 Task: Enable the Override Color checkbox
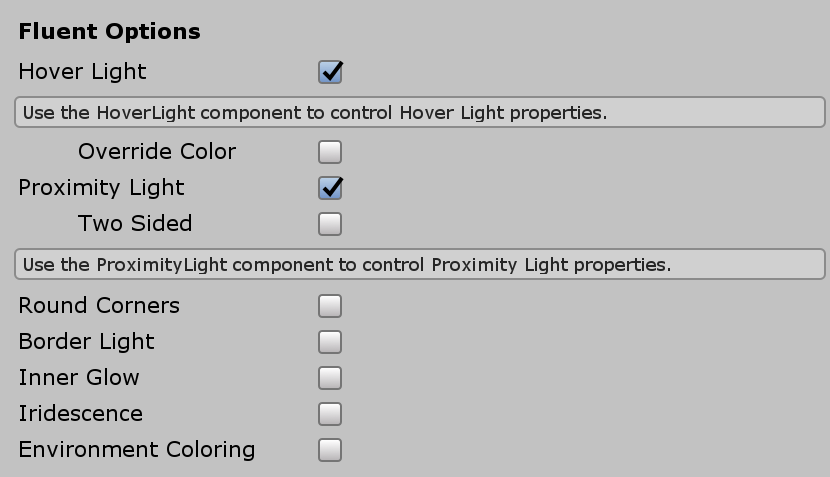click(330, 152)
